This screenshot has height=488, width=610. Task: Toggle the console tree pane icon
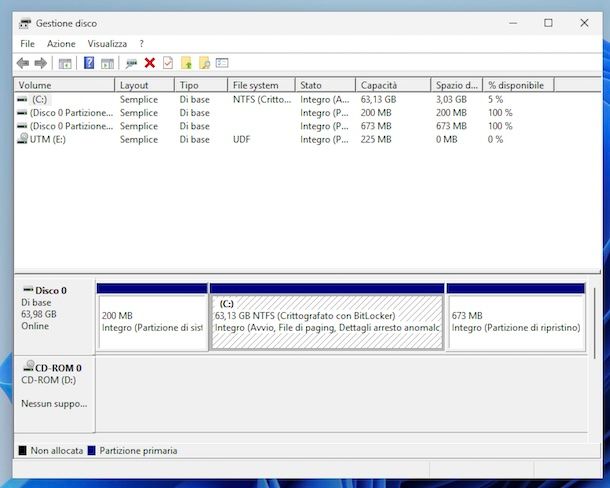(x=65, y=63)
